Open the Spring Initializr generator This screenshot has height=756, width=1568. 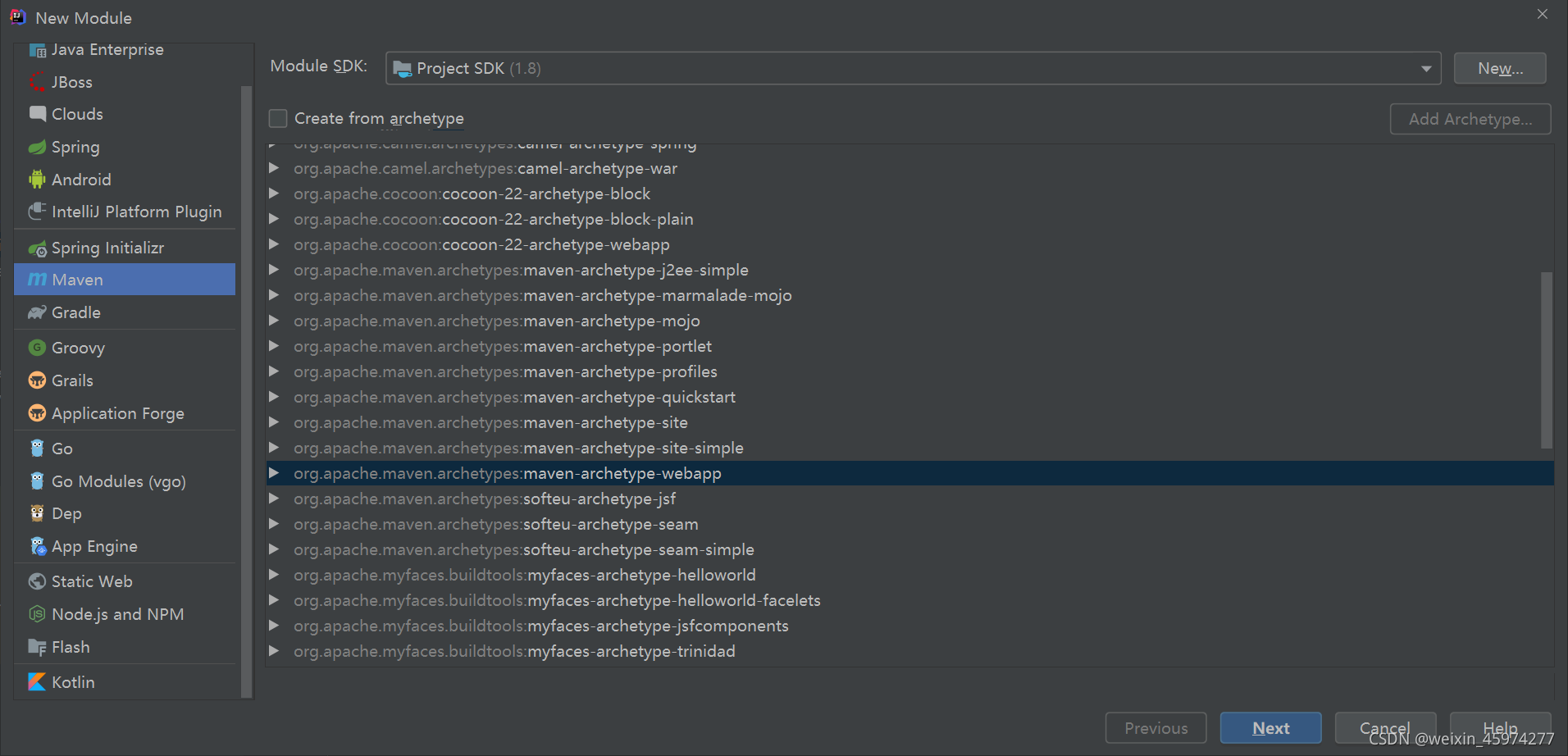[107, 247]
